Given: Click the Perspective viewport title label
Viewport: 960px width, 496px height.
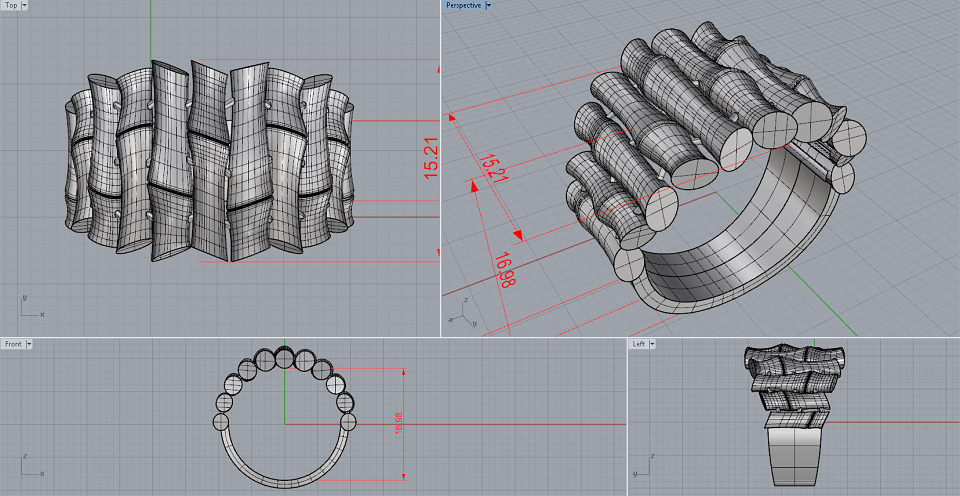Looking at the screenshot, I should click(463, 5).
